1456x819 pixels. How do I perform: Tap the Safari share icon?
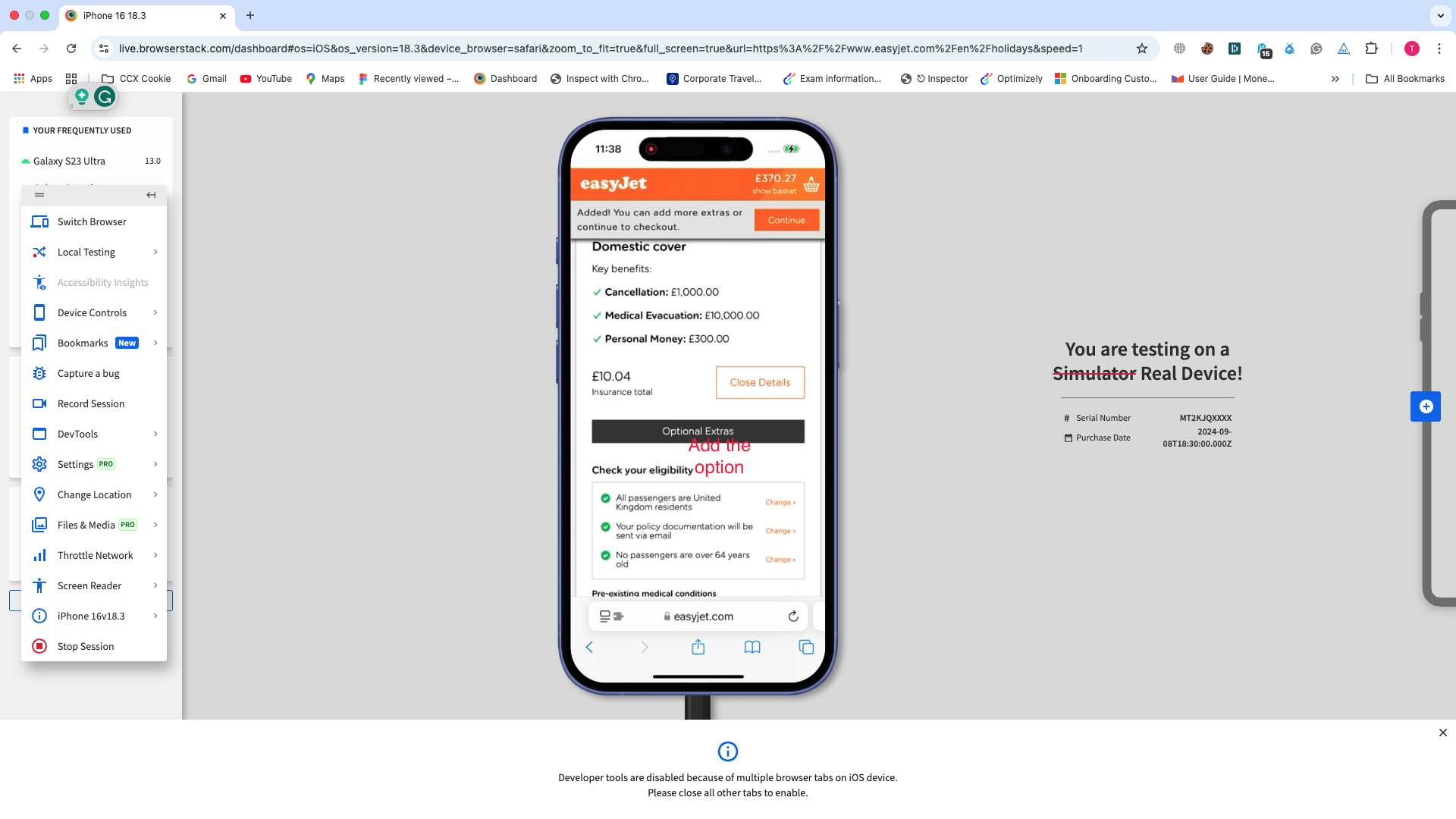[698, 647]
